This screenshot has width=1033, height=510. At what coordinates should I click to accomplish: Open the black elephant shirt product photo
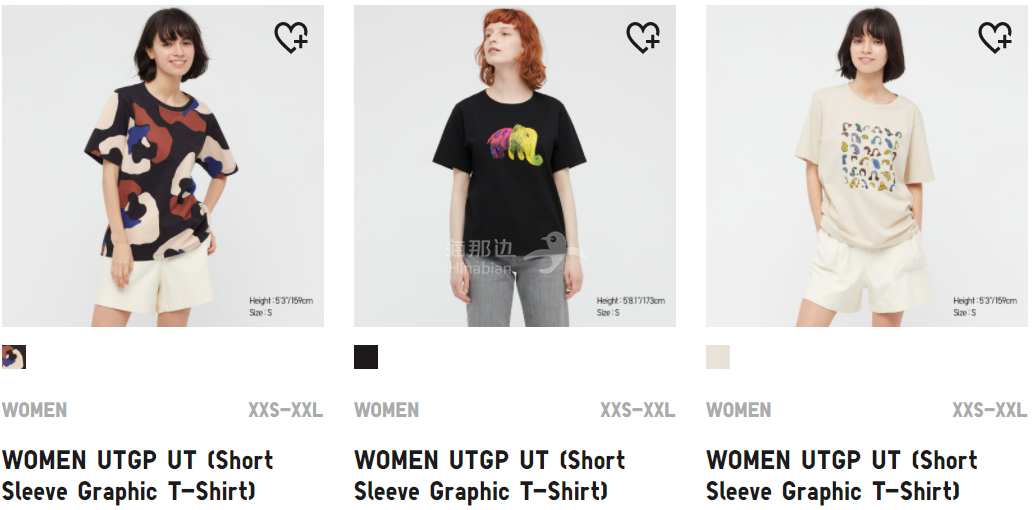point(515,166)
